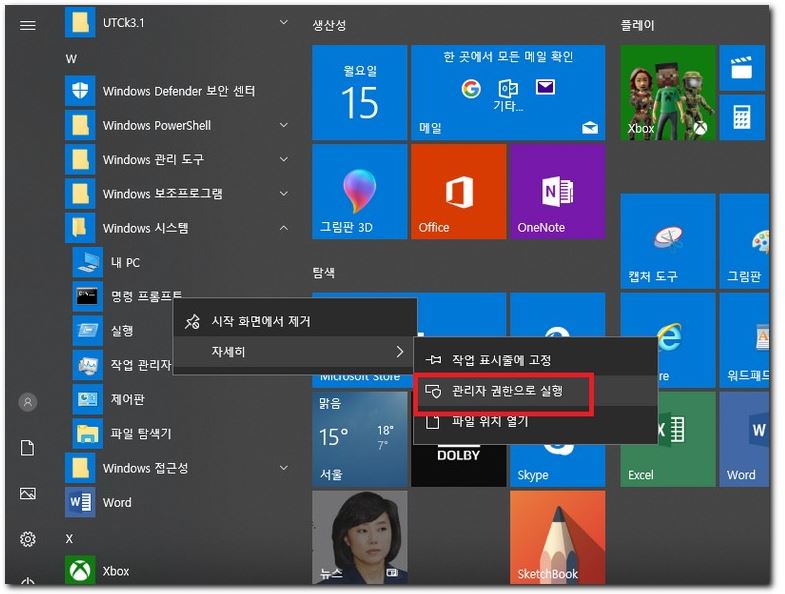Viewport: 785px width, 594px height.
Task: Open Windows Defender 보안 센터 shield icon
Action: coord(80,91)
